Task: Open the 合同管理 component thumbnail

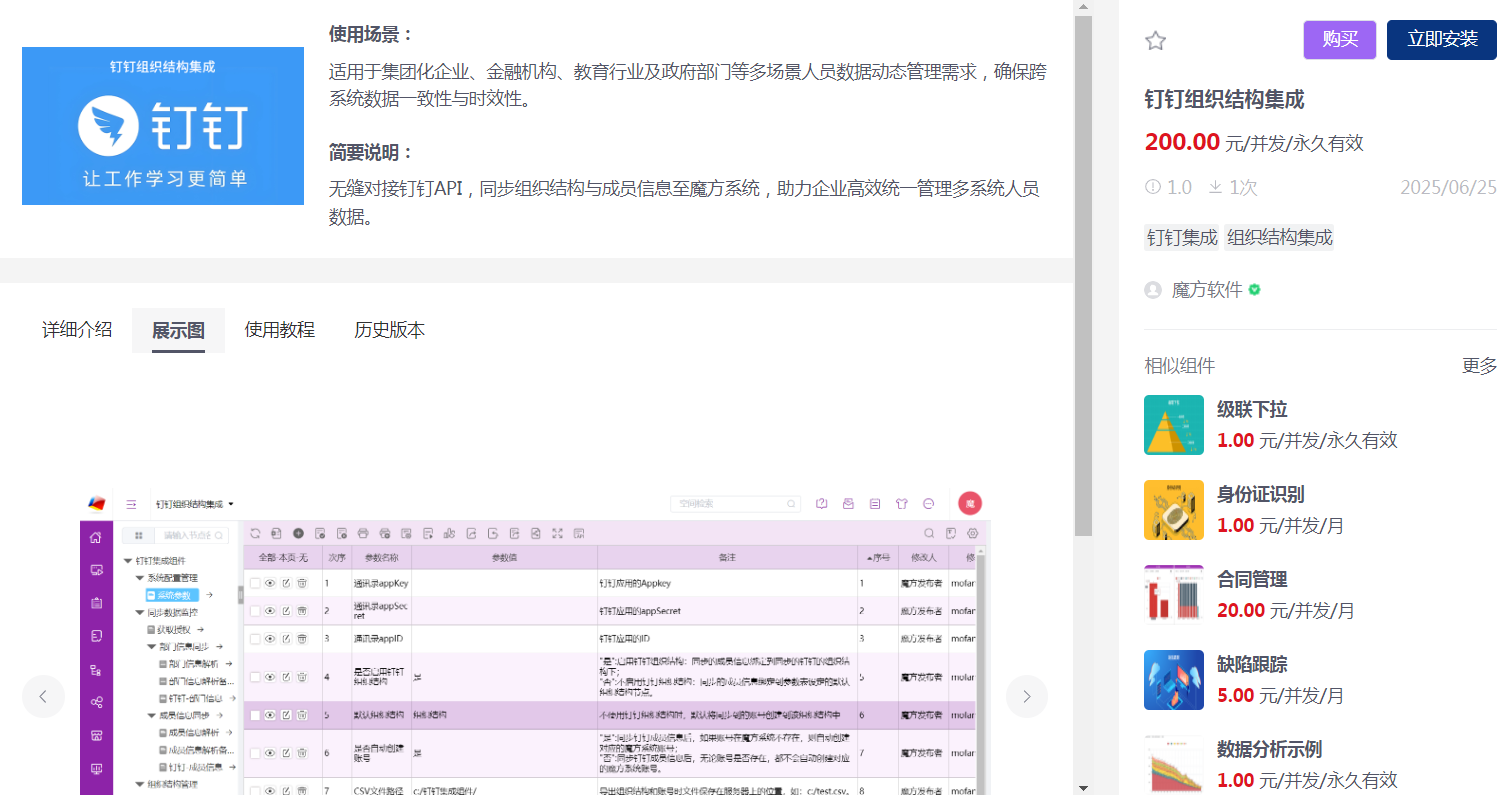Action: tap(1174, 595)
